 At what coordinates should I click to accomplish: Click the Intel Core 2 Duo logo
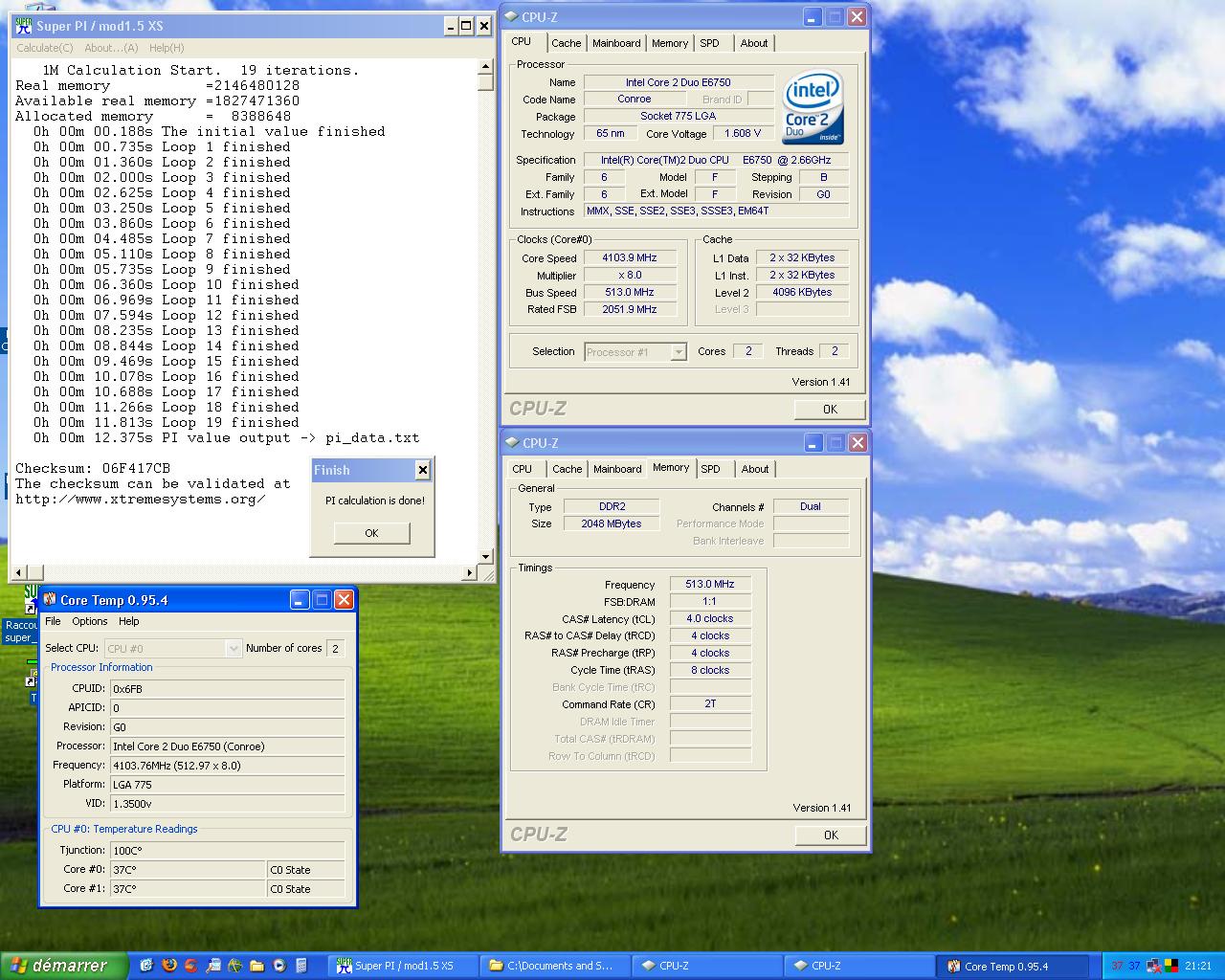[813, 108]
